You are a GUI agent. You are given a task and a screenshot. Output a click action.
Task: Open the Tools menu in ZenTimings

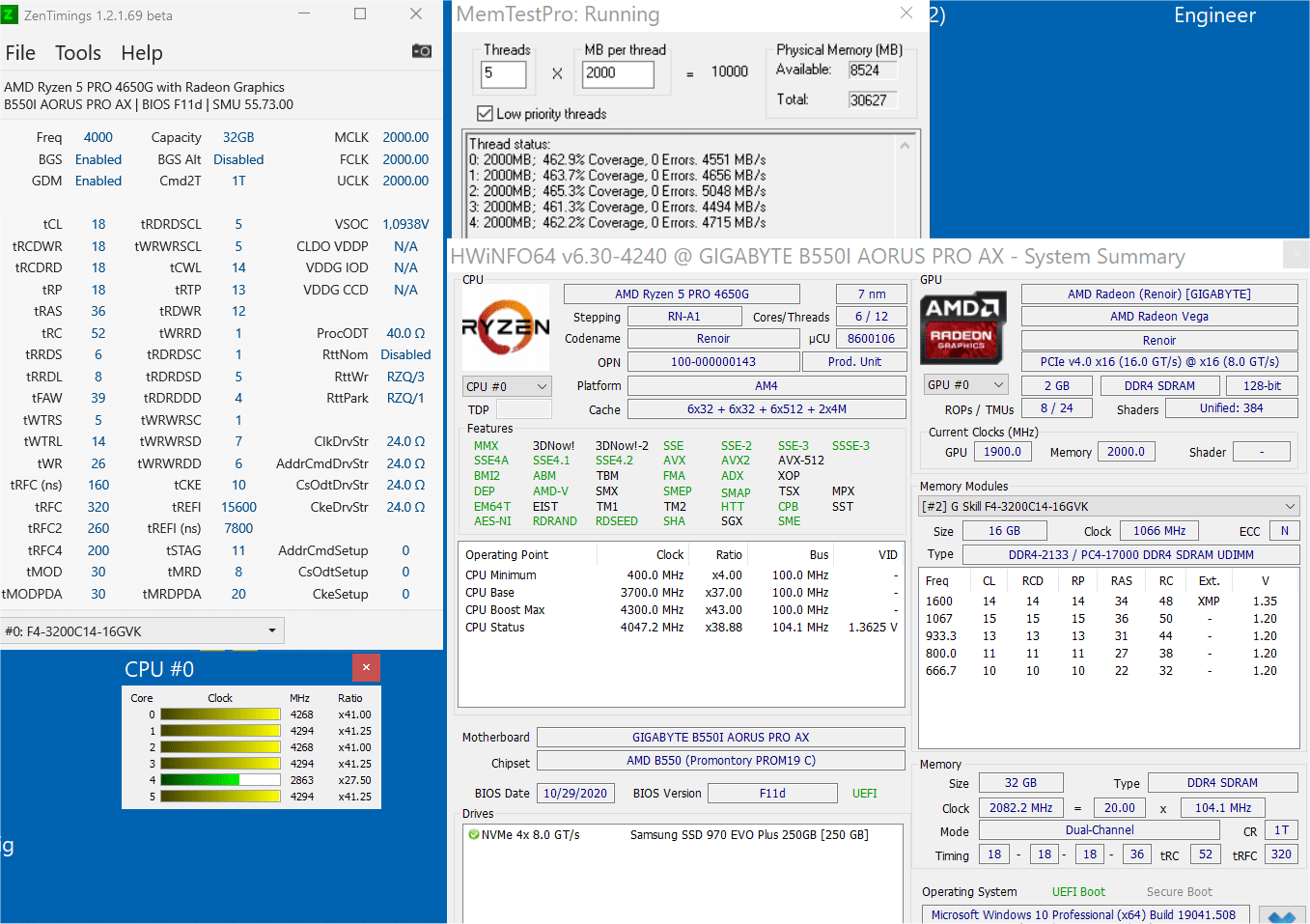click(78, 53)
